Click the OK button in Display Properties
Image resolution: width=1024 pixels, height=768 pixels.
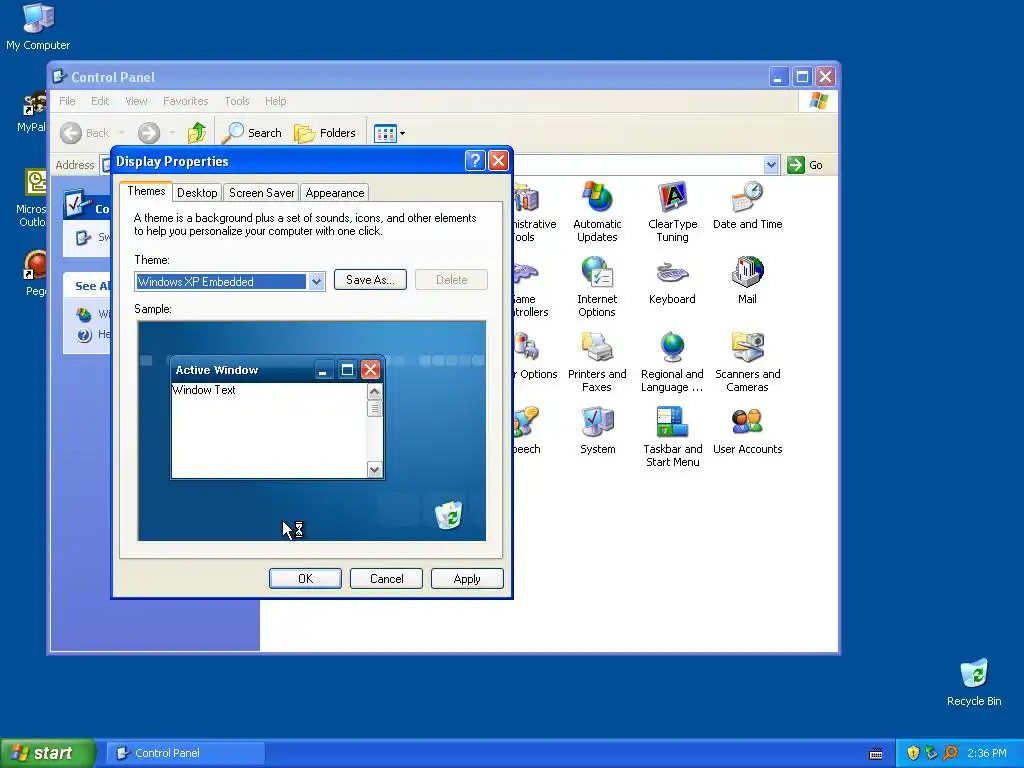pos(305,579)
